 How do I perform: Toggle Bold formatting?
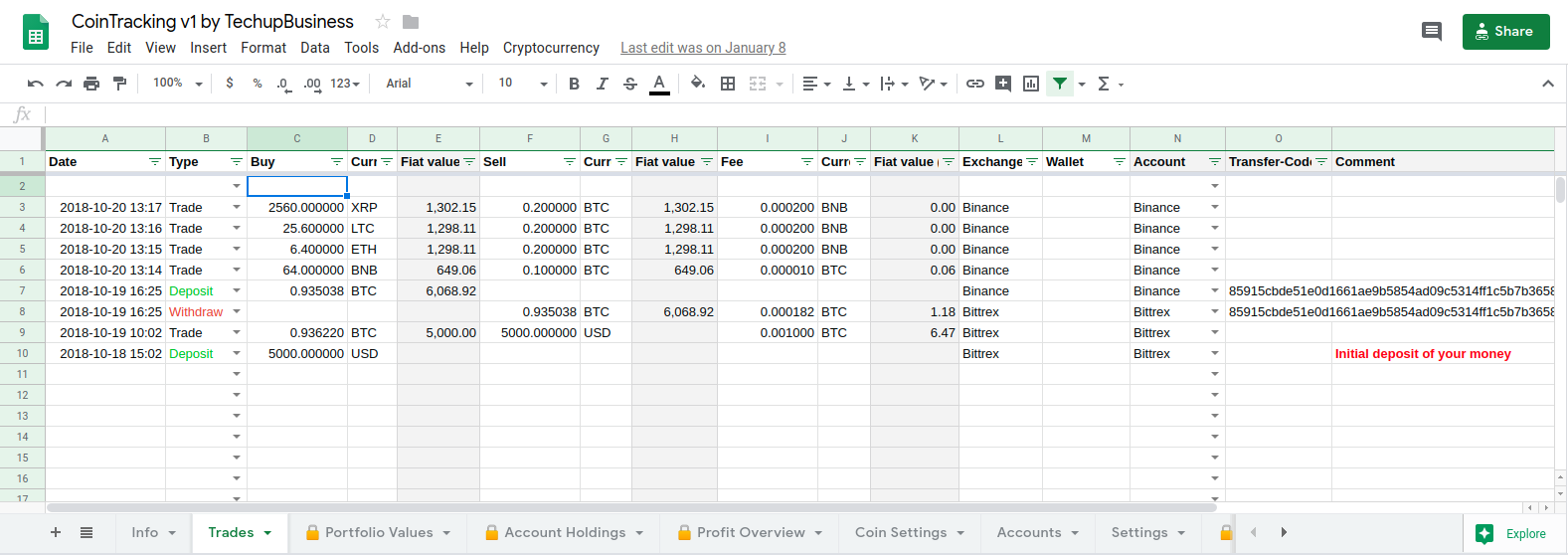(574, 84)
